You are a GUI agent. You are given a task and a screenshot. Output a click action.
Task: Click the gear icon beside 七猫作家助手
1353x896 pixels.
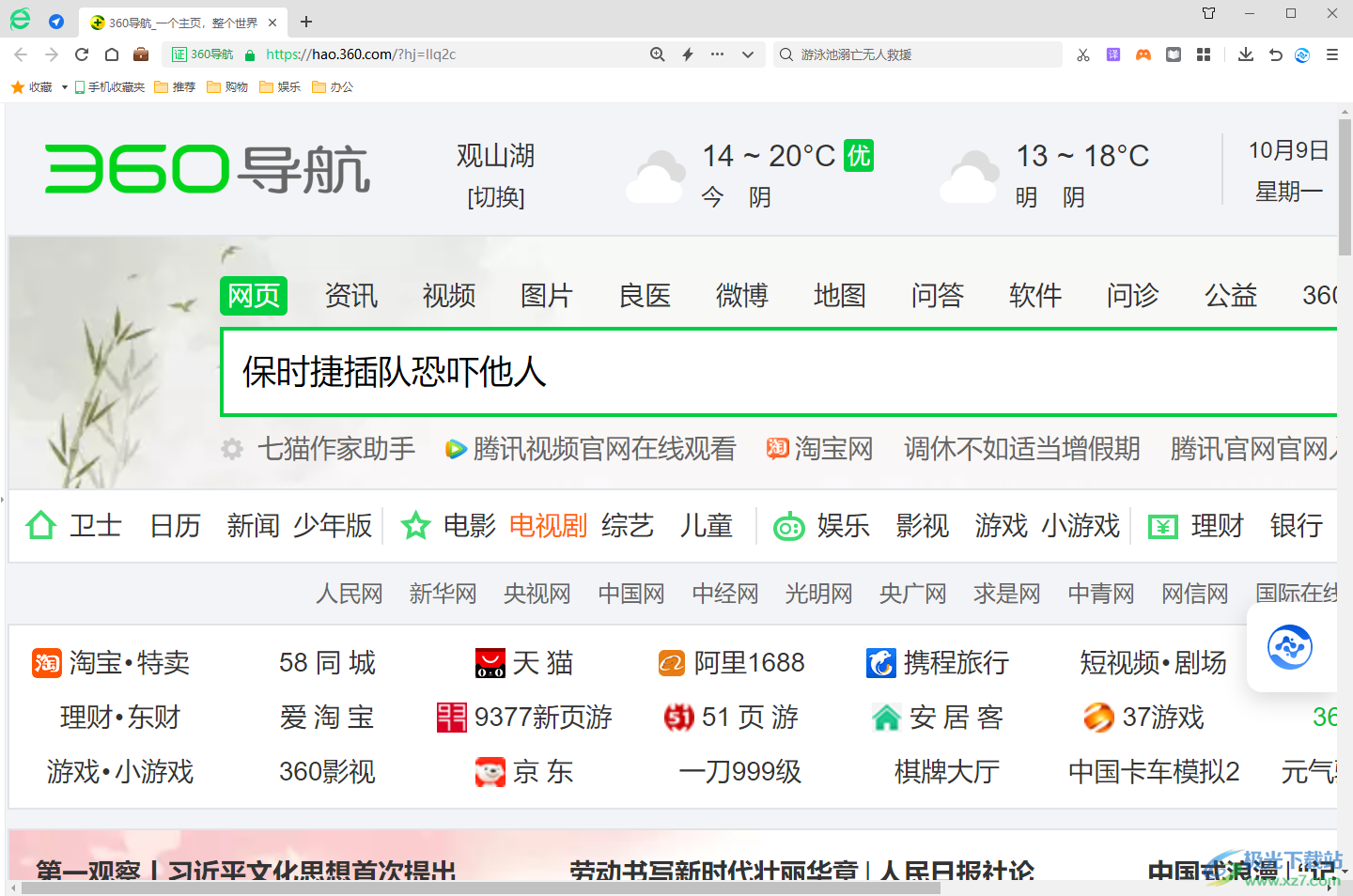point(232,449)
